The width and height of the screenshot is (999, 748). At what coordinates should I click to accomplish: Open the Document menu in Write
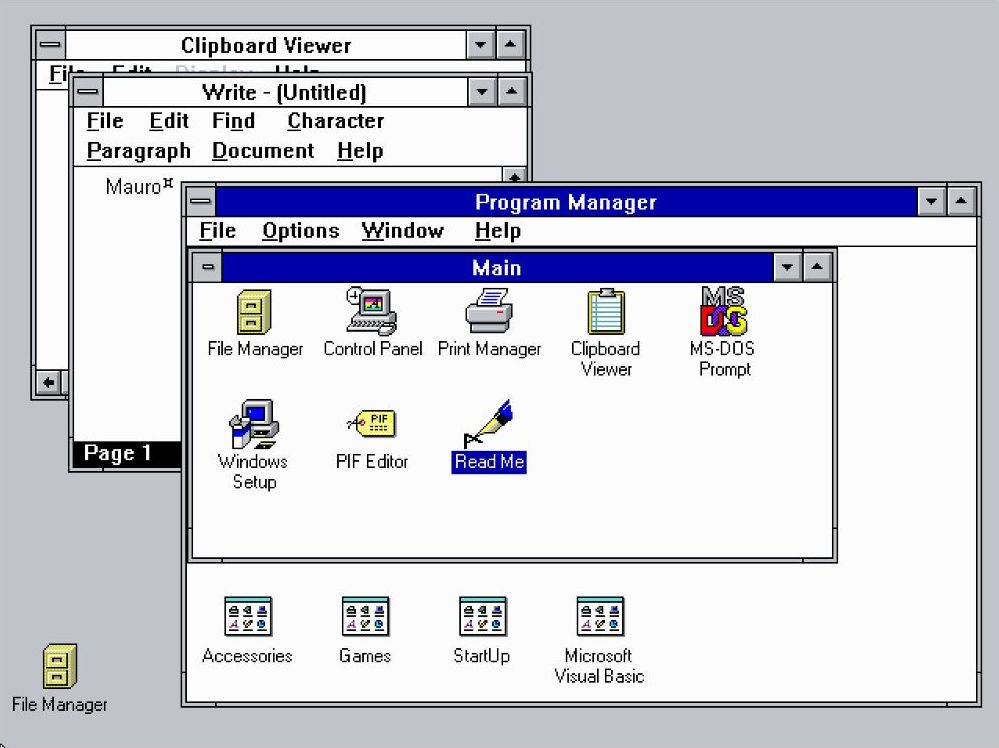click(262, 151)
